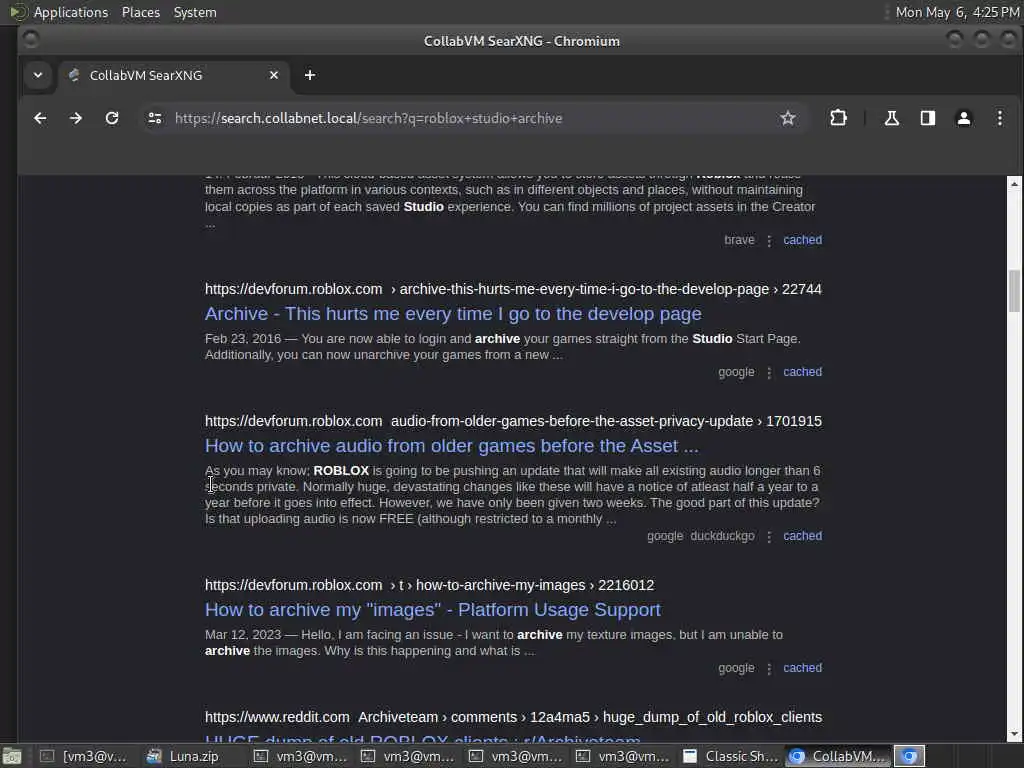This screenshot has height=768, width=1024.
Task: Open Chromium three-dot menu
Action: pyautogui.click(x=999, y=118)
